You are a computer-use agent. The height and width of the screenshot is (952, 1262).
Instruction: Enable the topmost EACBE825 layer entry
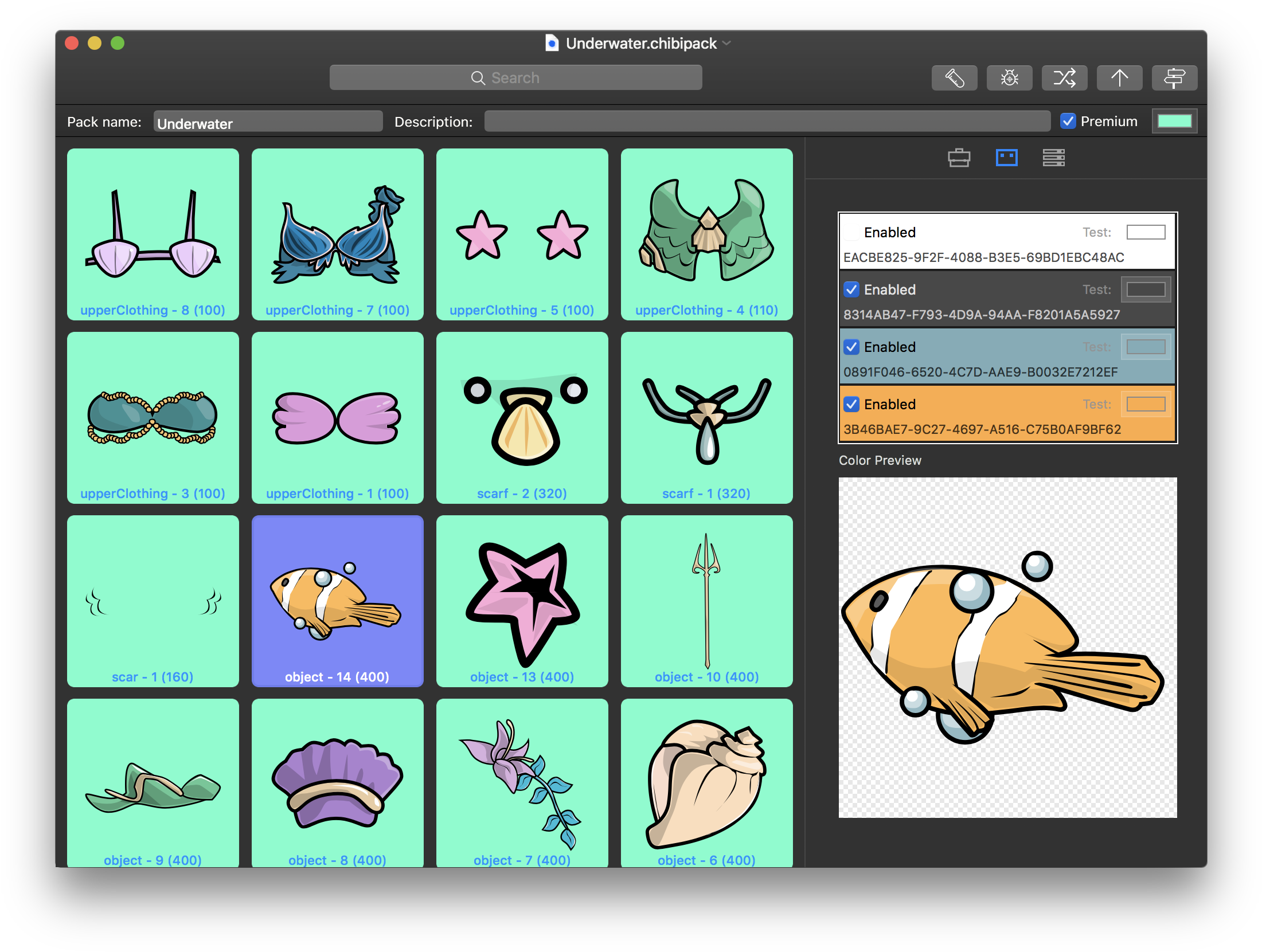851,232
